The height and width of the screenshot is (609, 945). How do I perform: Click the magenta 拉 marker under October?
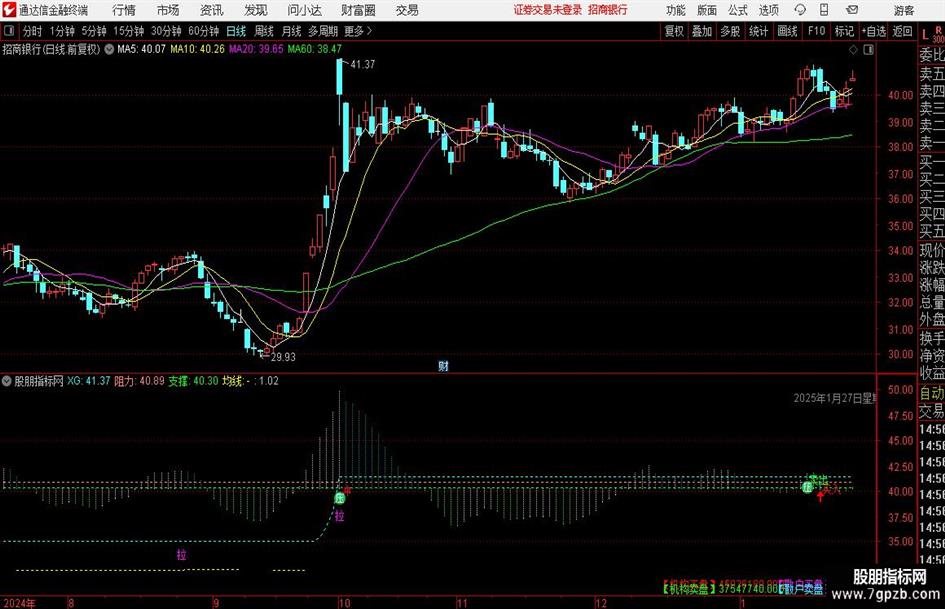(x=340, y=516)
